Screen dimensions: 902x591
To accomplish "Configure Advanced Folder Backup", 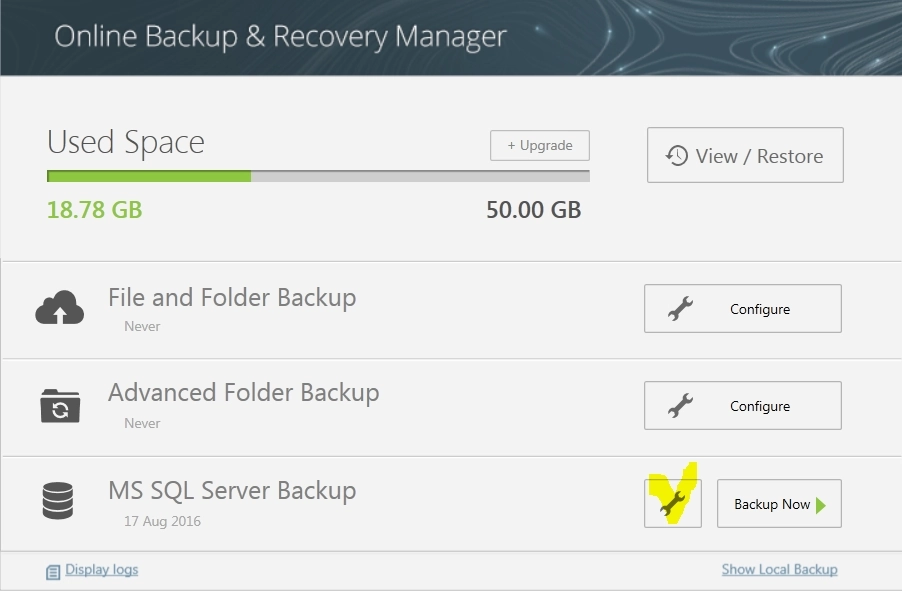I will tap(743, 406).
